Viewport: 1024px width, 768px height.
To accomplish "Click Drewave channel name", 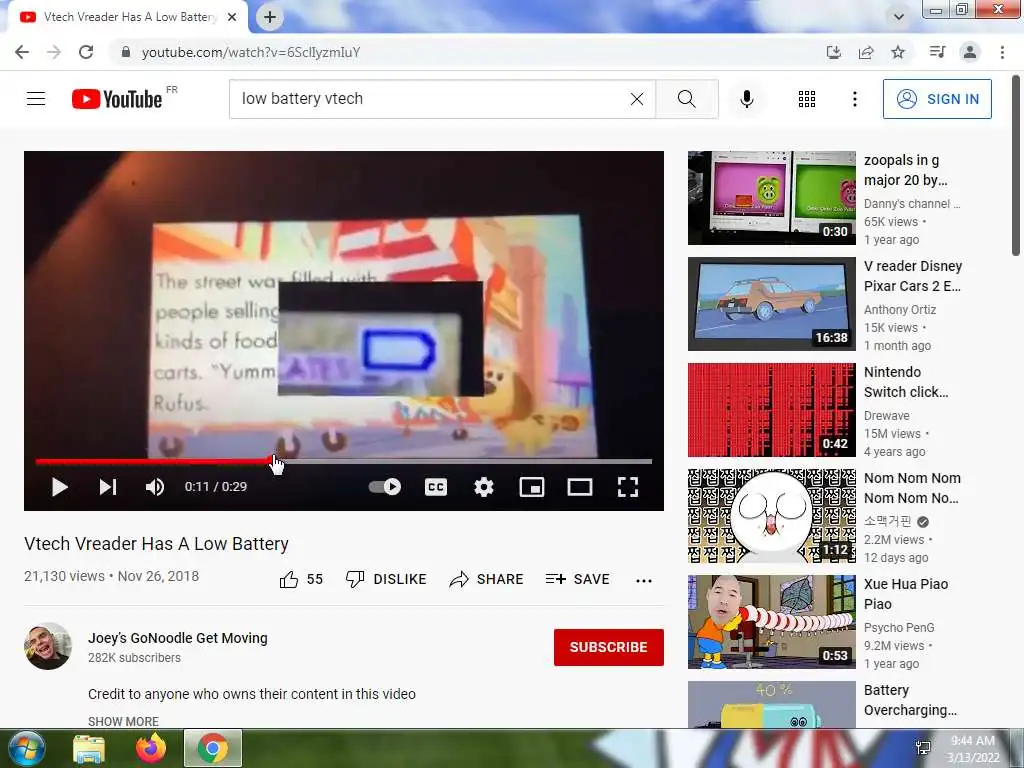I will pos(886,415).
